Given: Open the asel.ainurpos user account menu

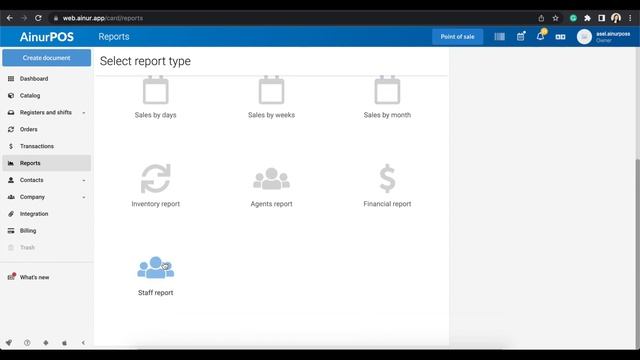Looking at the screenshot, I should point(604,37).
